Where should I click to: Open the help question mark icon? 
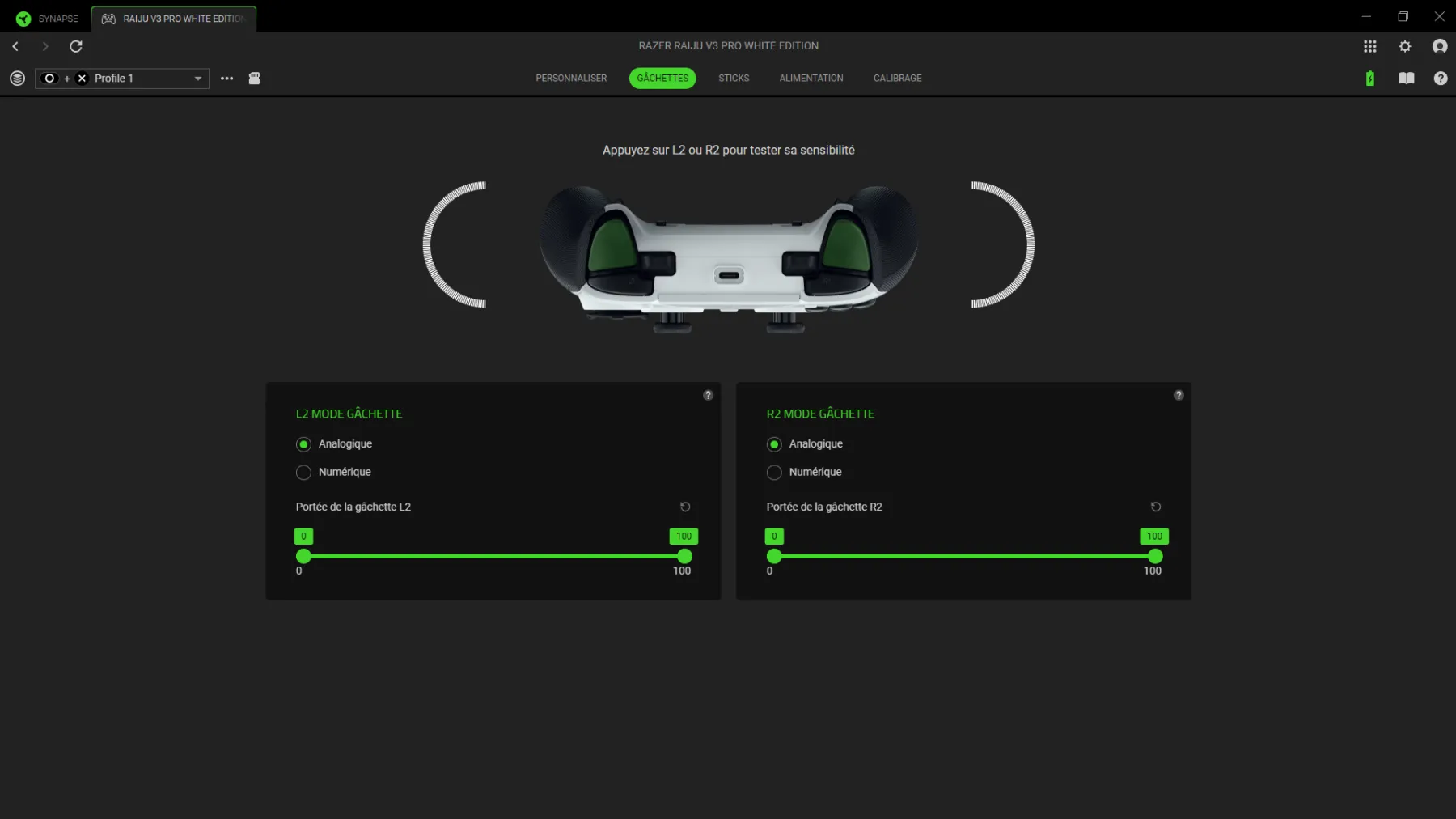point(1441,79)
